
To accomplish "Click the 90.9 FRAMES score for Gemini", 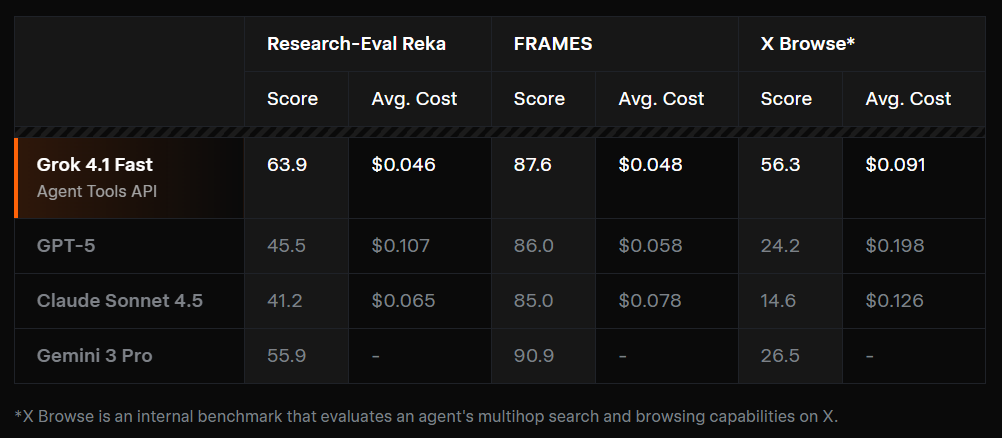I will click(x=532, y=356).
